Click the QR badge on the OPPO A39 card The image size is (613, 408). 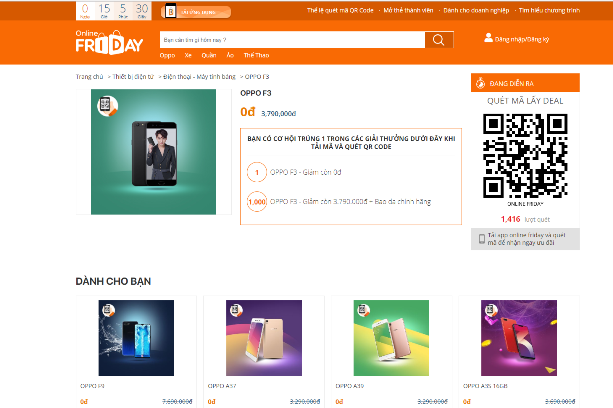click(364, 310)
